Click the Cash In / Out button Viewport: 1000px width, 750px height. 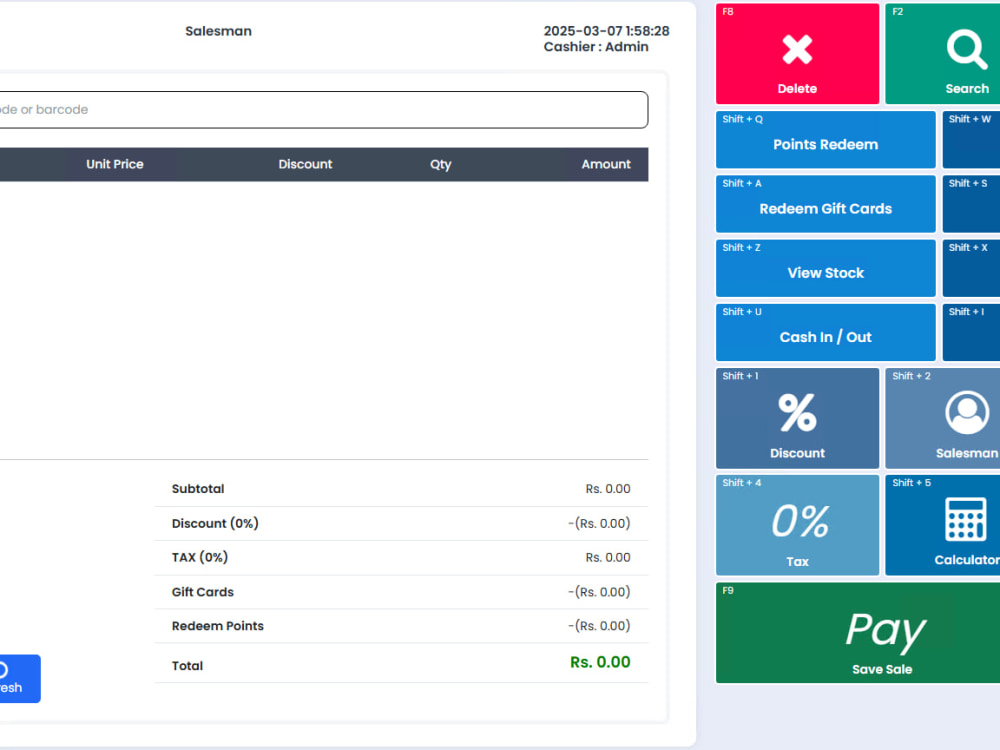point(825,332)
